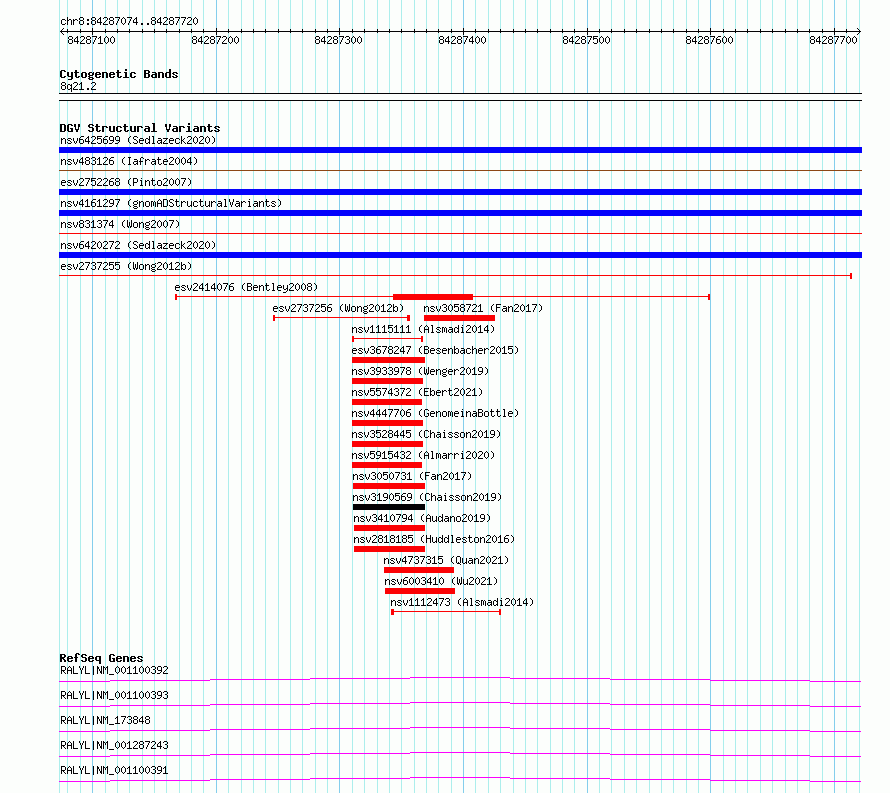Click the red bar of nsv6003410
This screenshot has width=890, height=793.
420,591
